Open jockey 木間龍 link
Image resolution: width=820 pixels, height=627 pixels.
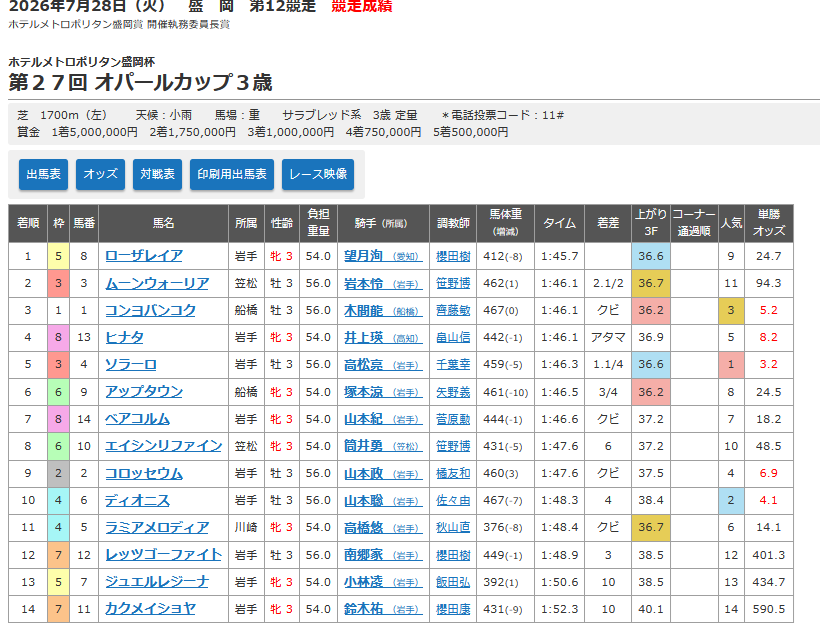pyautogui.click(x=383, y=310)
